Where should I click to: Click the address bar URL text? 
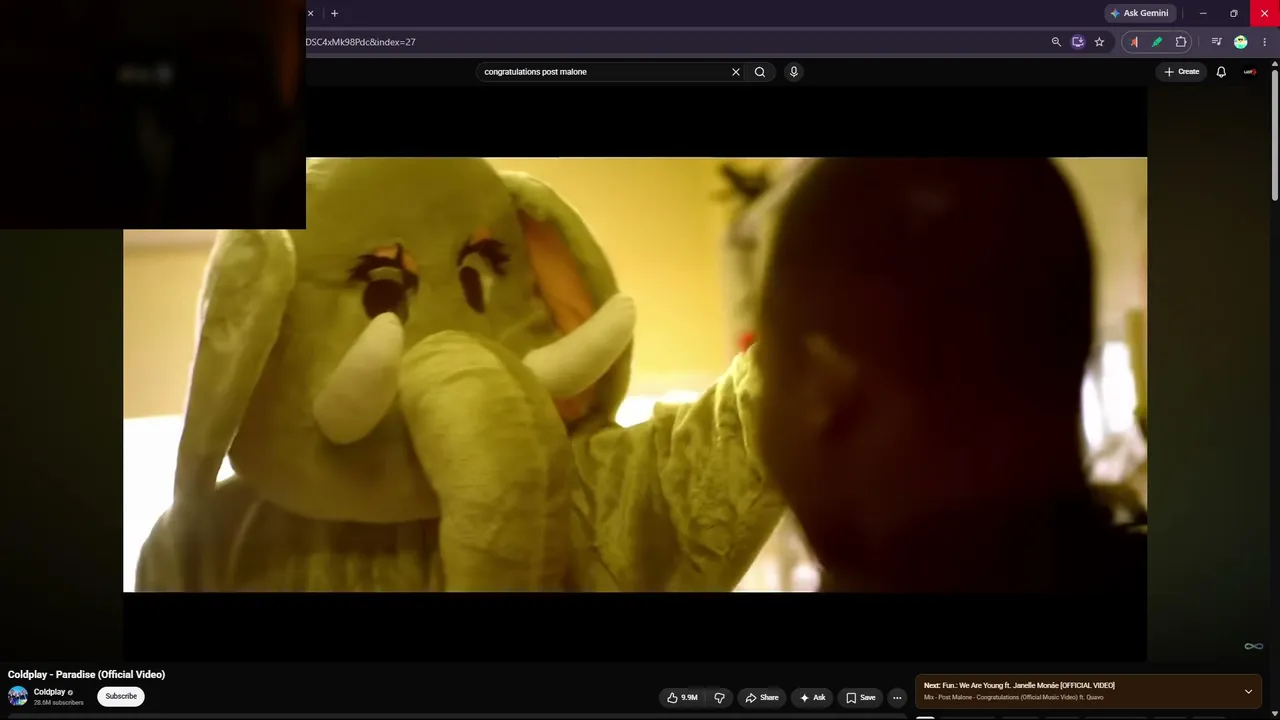[360, 42]
